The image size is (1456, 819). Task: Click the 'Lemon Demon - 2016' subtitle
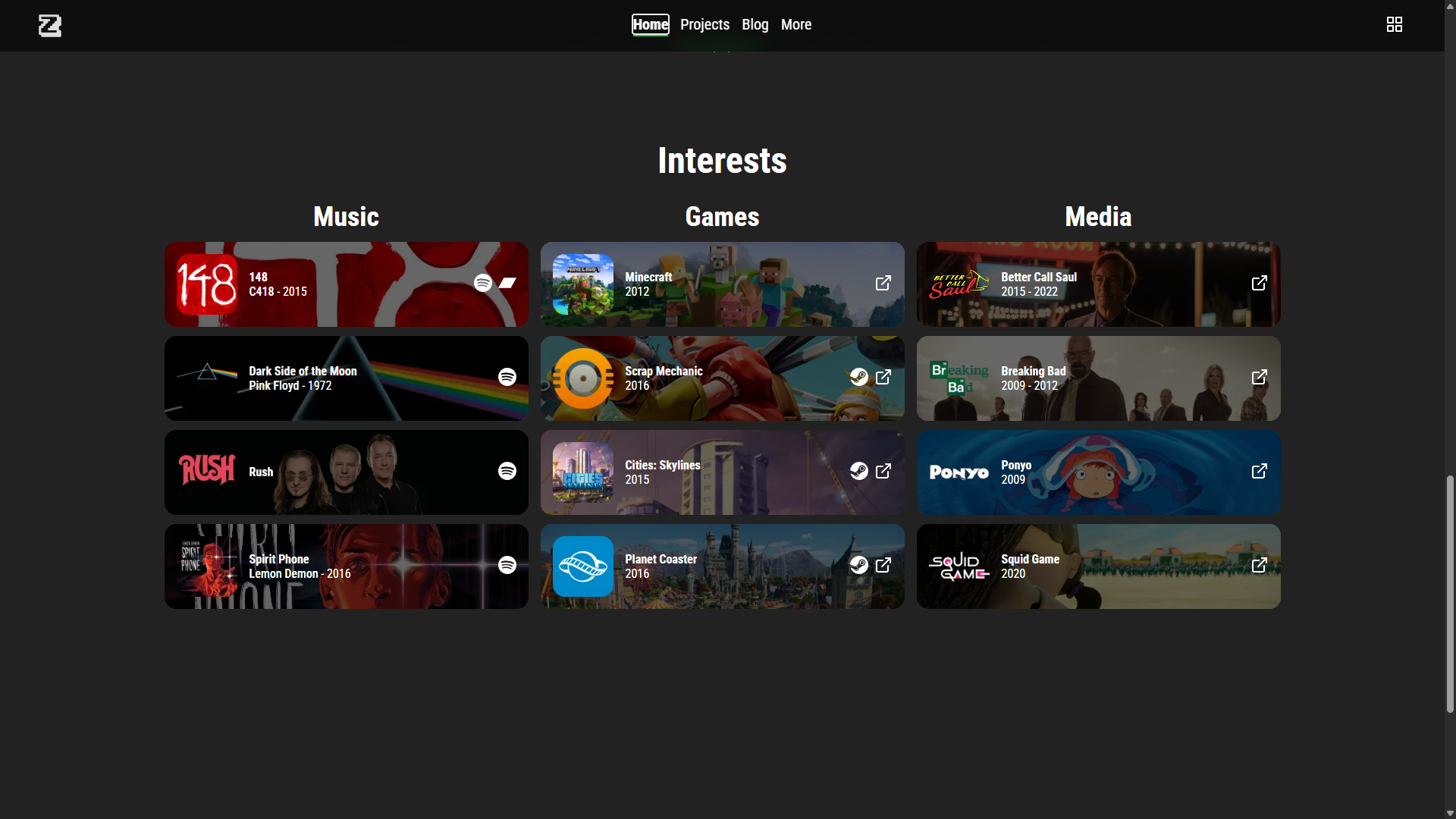(x=300, y=573)
